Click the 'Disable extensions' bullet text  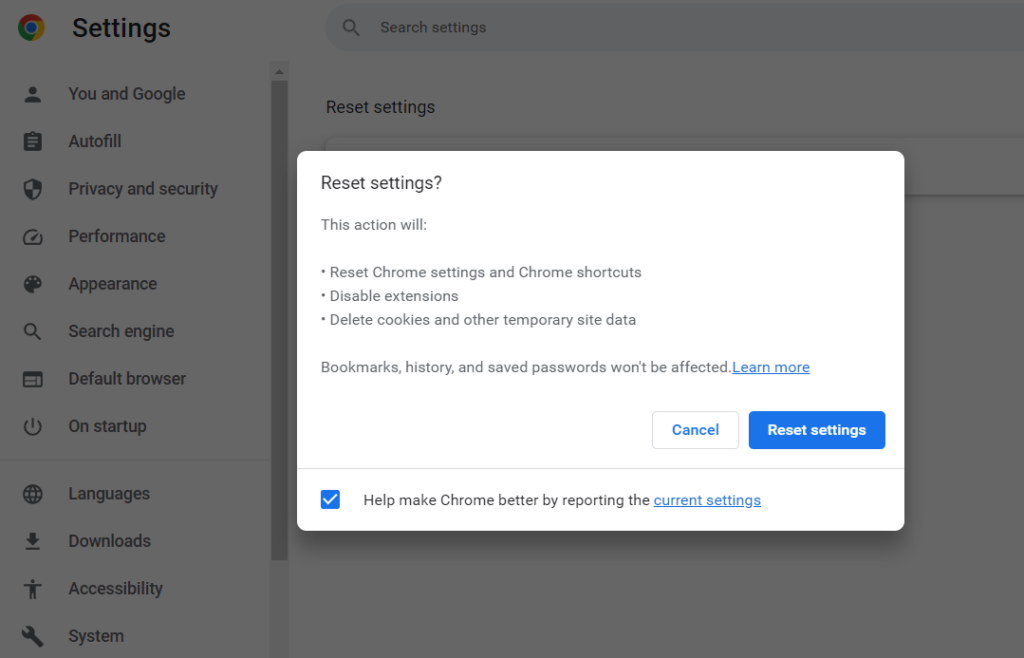(x=394, y=296)
